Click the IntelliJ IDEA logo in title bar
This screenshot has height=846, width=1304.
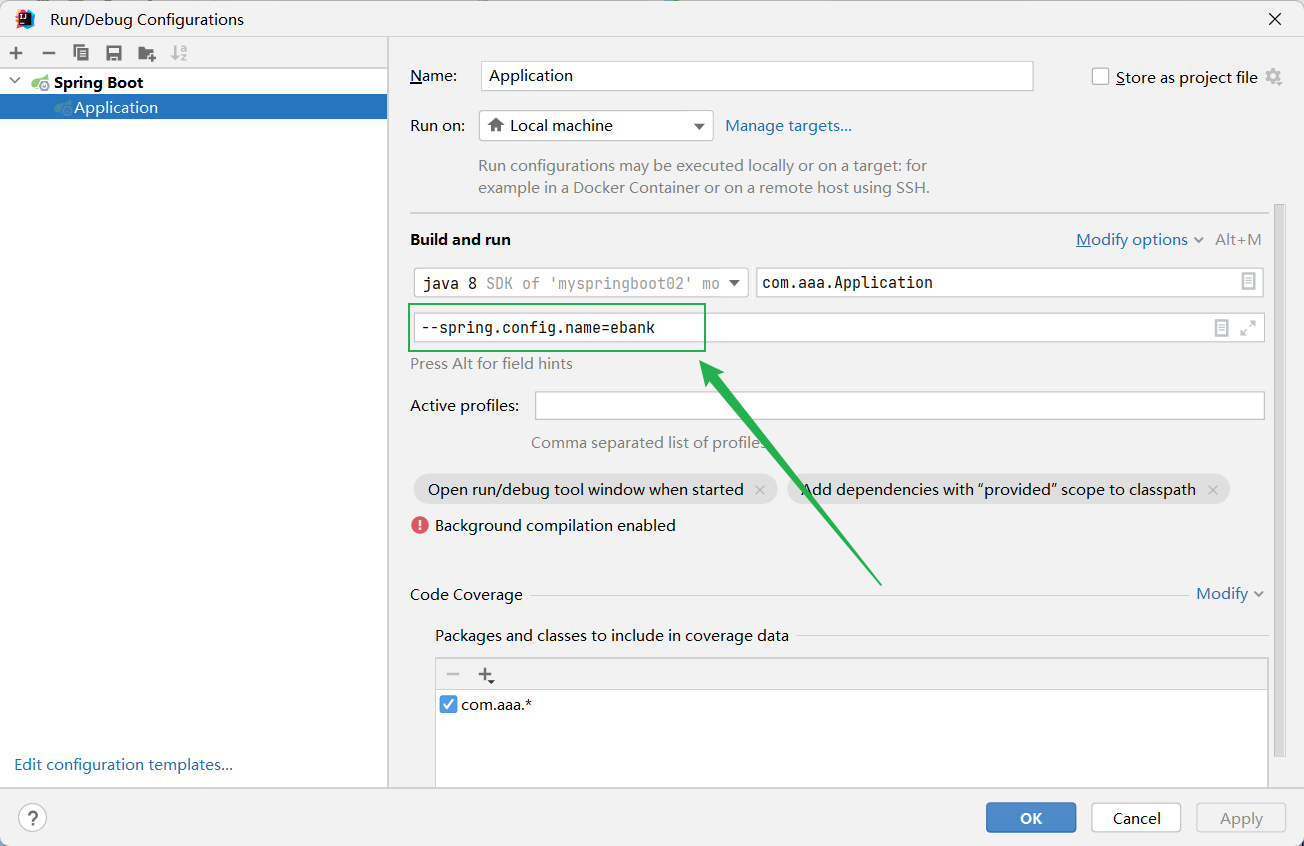tap(25, 19)
